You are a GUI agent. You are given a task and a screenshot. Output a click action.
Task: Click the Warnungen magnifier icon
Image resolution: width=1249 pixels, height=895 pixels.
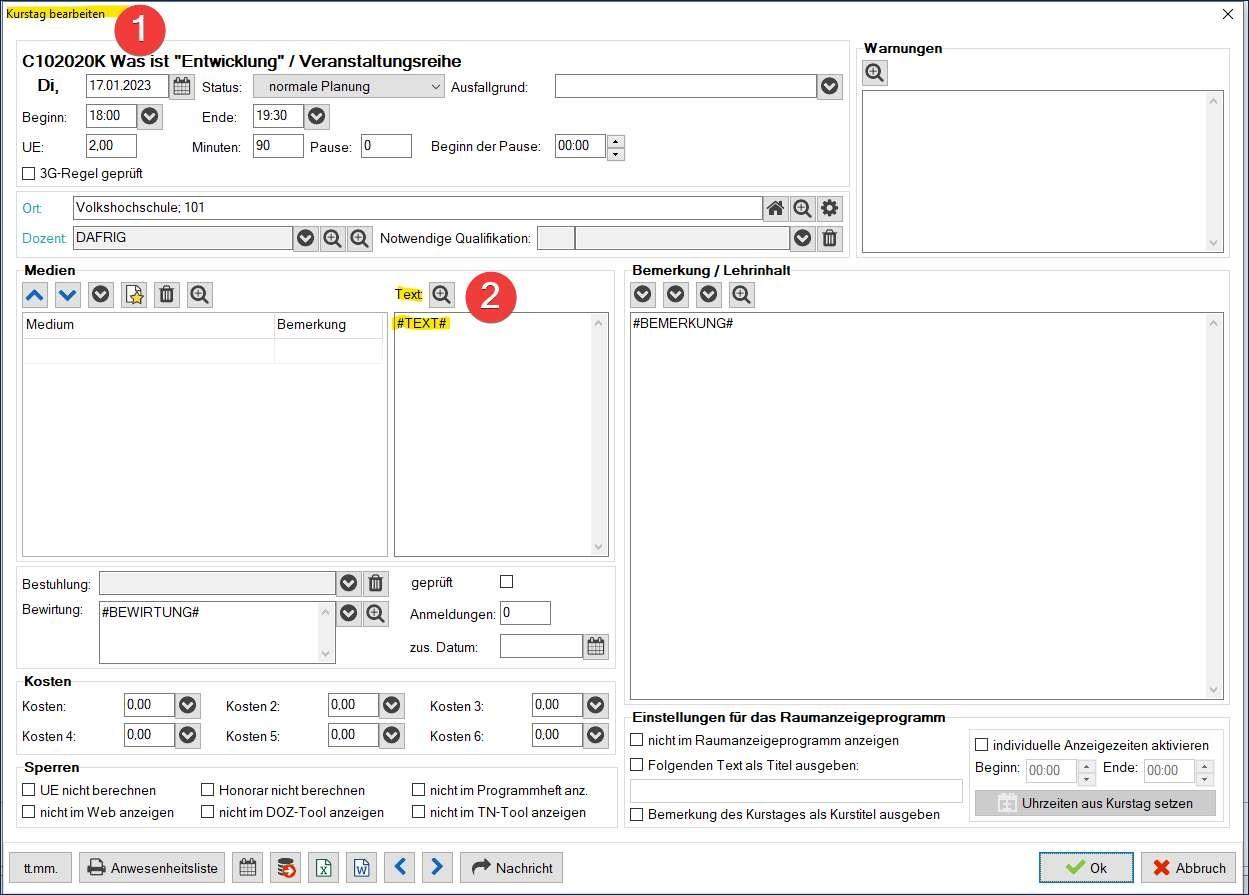tap(875, 73)
